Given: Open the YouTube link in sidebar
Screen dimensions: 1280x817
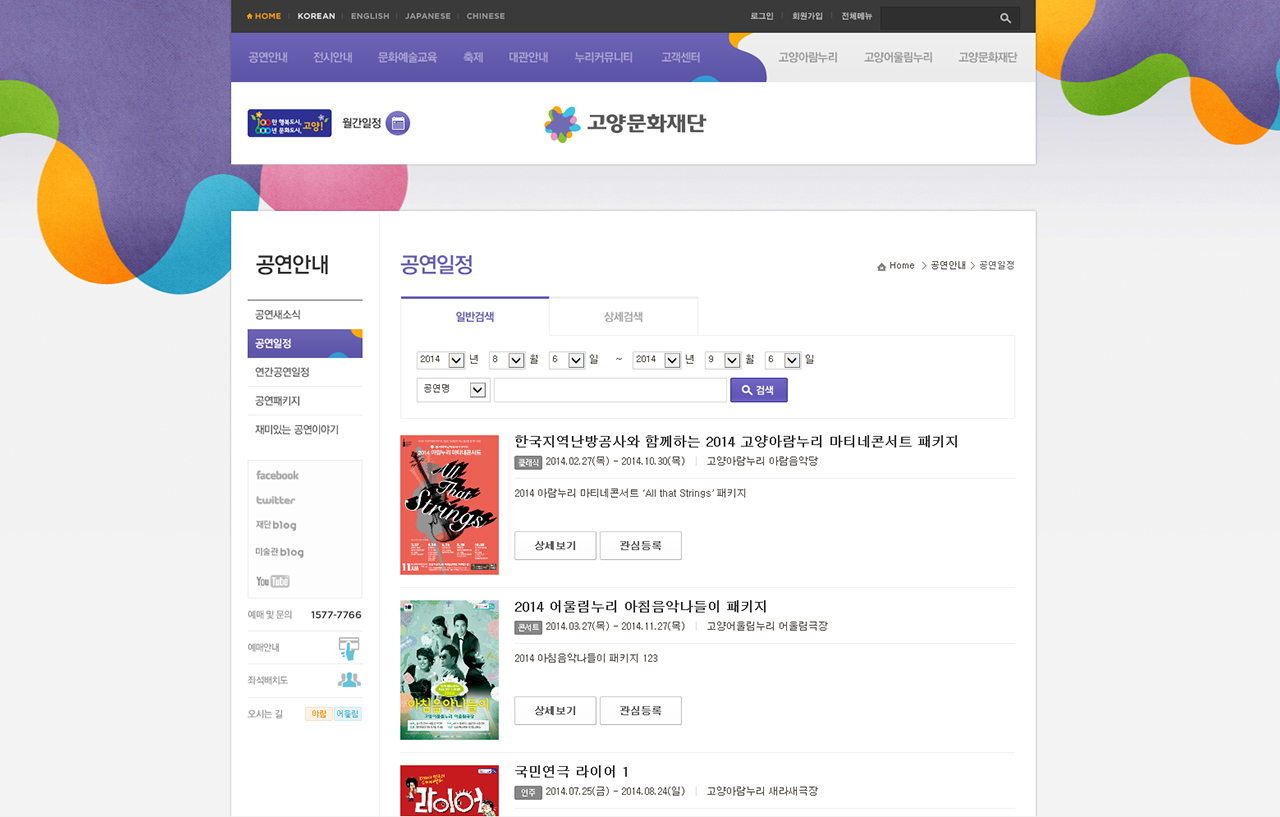Looking at the screenshot, I should tap(272, 581).
